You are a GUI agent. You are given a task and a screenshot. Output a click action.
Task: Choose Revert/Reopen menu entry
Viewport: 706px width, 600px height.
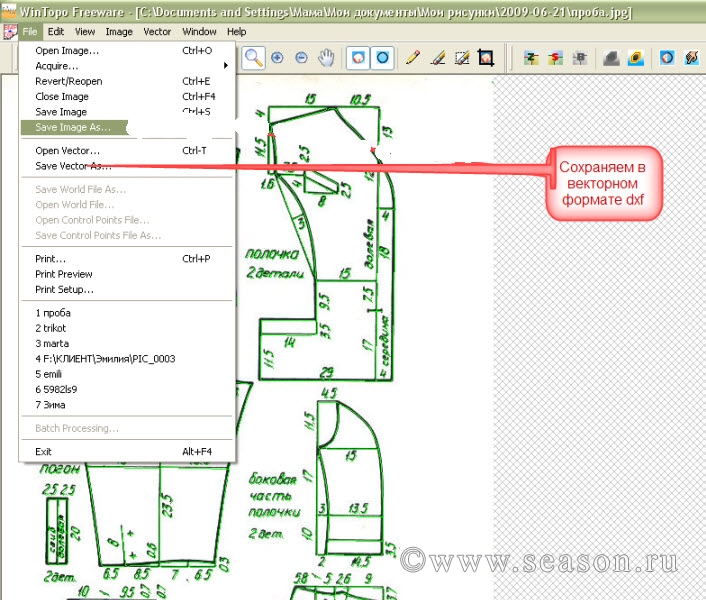pyautogui.click(x=127, y=81)
